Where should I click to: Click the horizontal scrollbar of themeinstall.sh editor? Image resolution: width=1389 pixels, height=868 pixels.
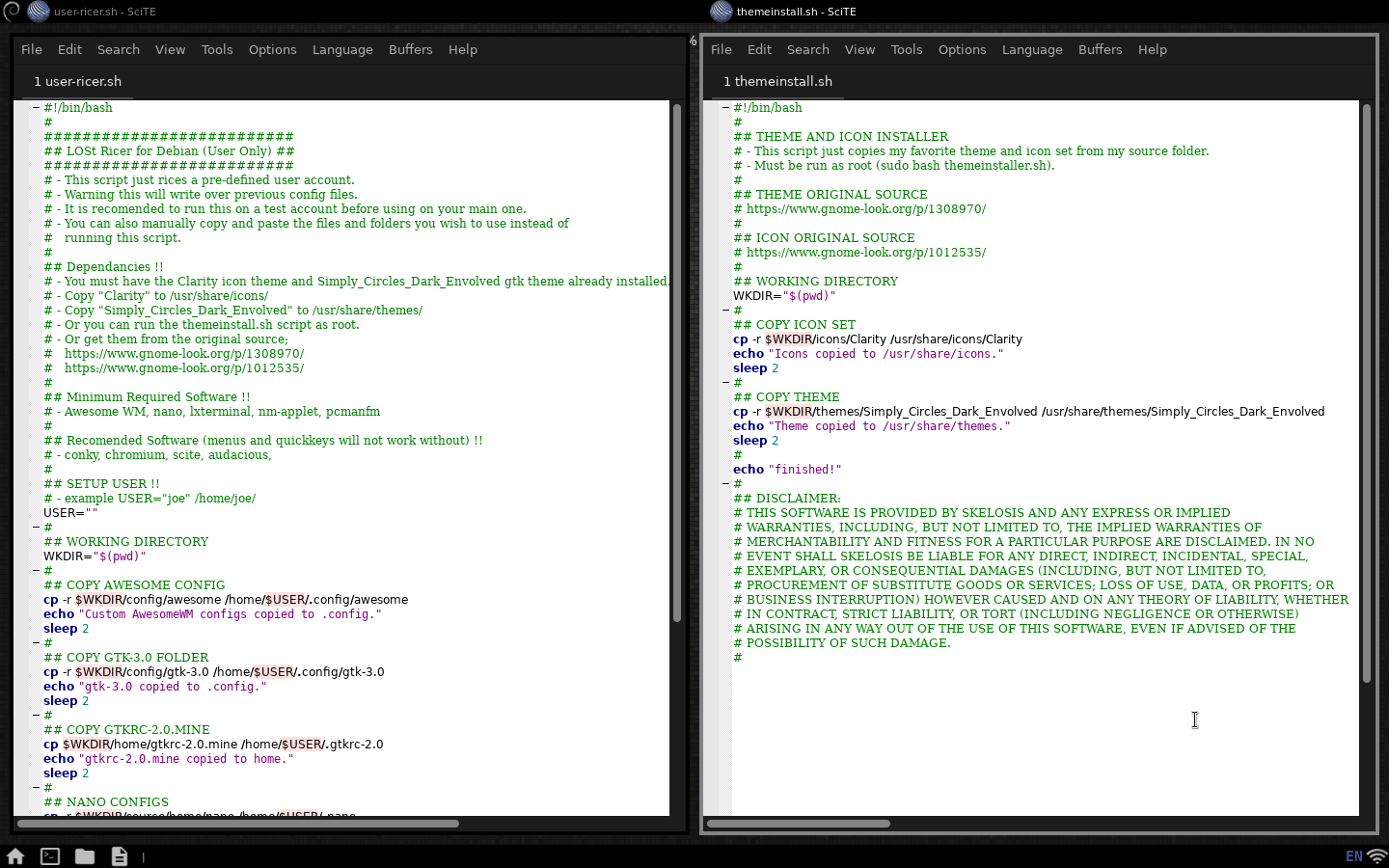(799, 824)
